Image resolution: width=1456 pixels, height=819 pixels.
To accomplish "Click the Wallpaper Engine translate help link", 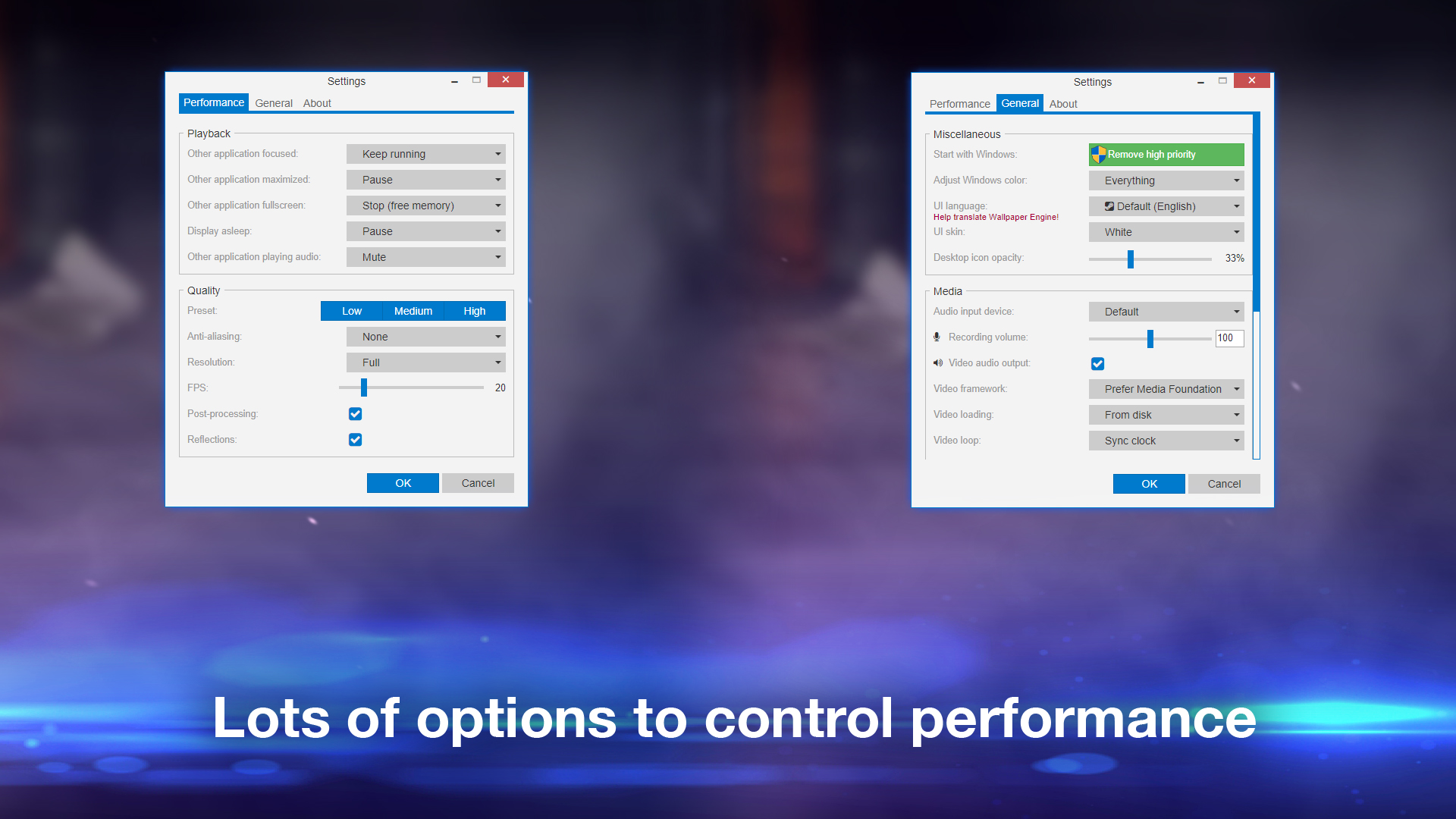I will tap(995, 216).
